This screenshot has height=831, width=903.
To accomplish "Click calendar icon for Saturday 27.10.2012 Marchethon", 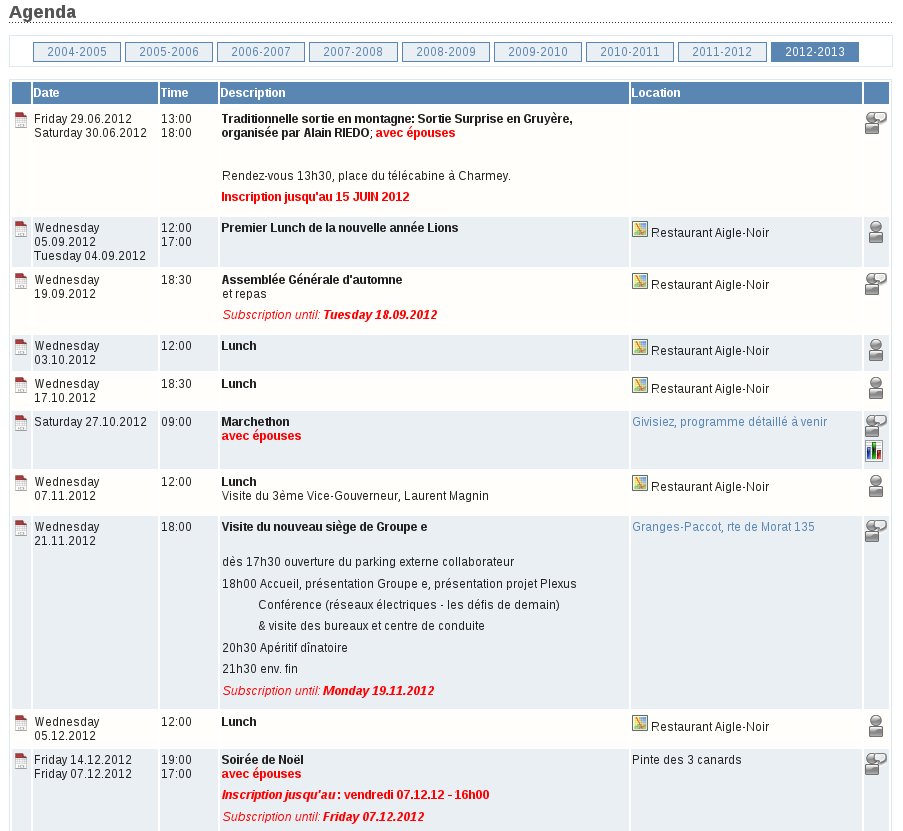I will (21, 423).
